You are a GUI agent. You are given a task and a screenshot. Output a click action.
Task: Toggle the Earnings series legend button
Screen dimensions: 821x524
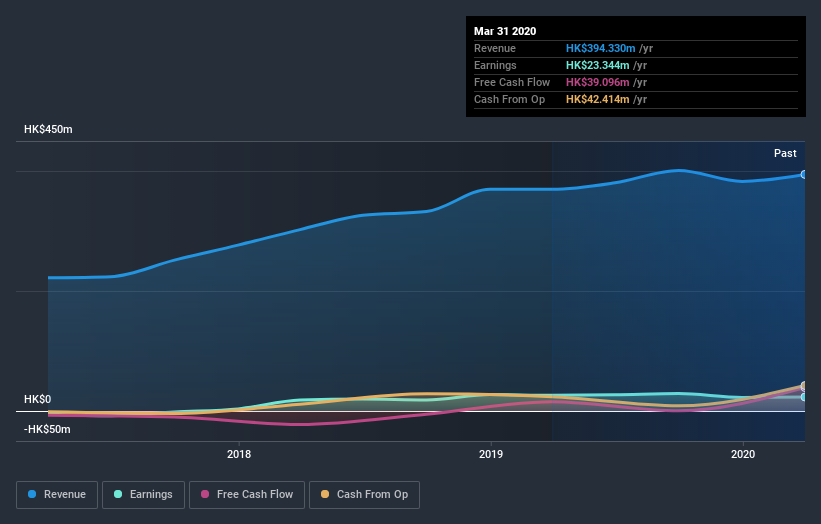(143, 495)
